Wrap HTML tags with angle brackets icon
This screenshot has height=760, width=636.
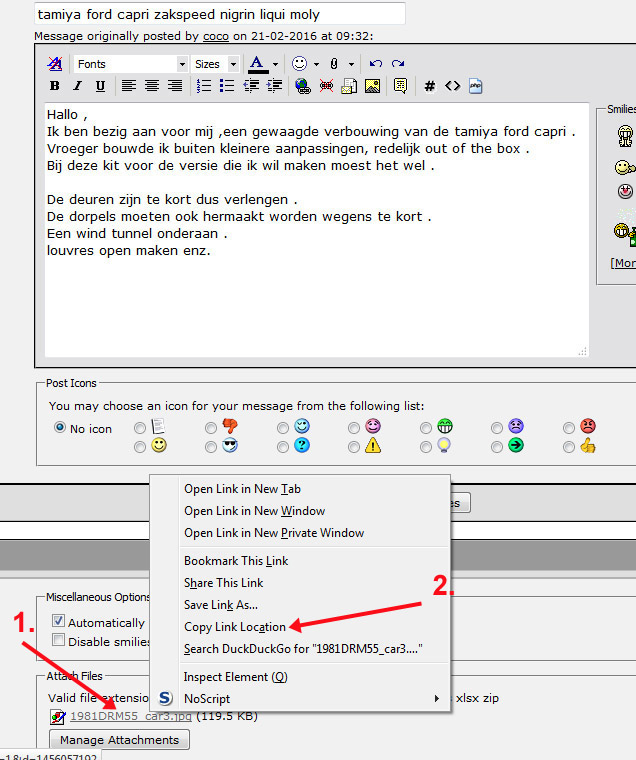click(x=452, y=86)
